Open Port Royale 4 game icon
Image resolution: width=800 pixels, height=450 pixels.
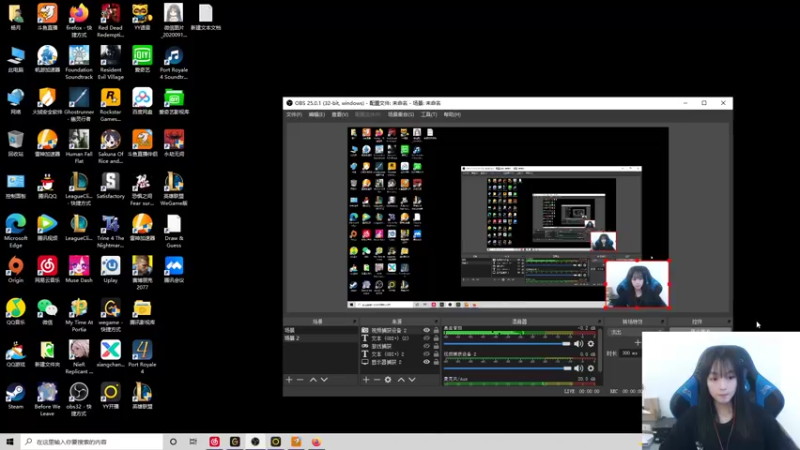tap(142, 357)
